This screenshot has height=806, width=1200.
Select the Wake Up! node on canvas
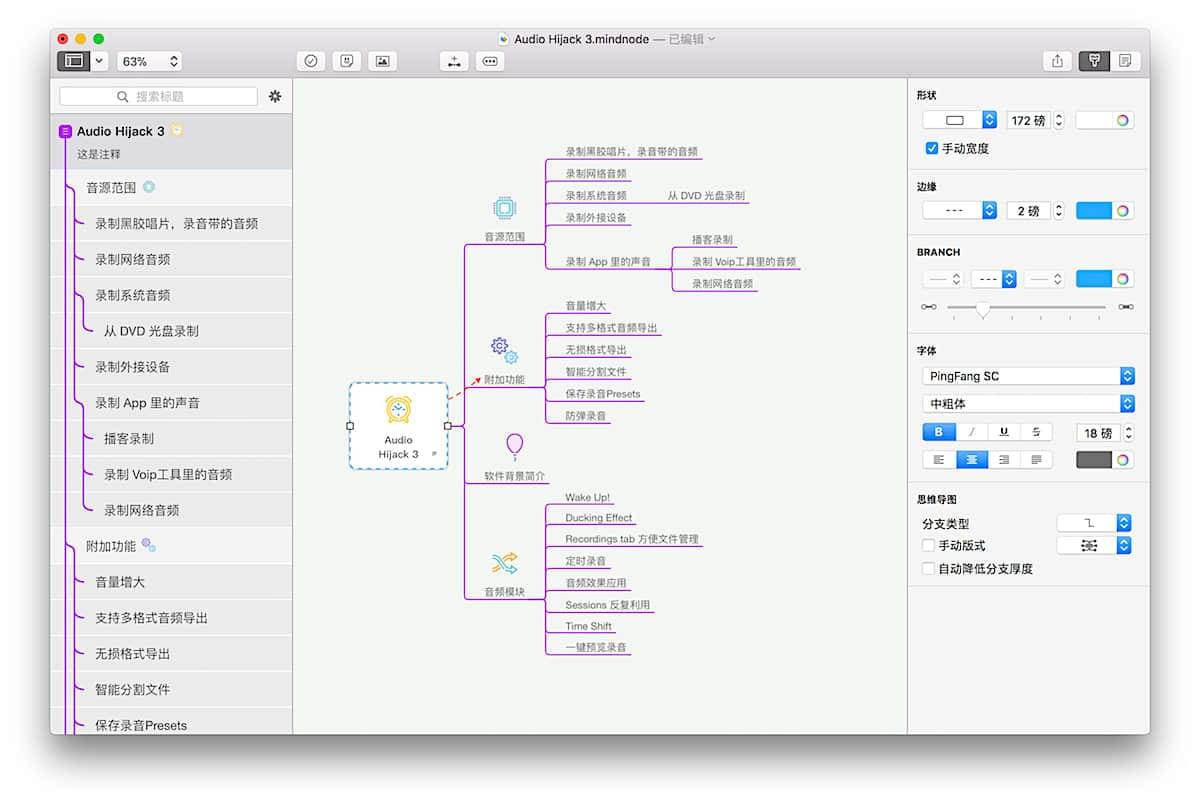point(587,497)
